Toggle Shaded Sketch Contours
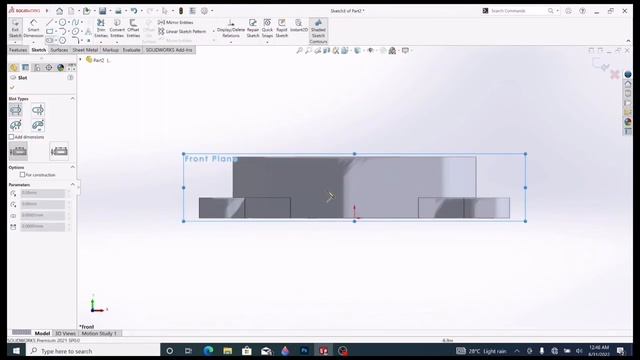Image resolution: width=640 pixels, height=360 pixels. point(318,31)
